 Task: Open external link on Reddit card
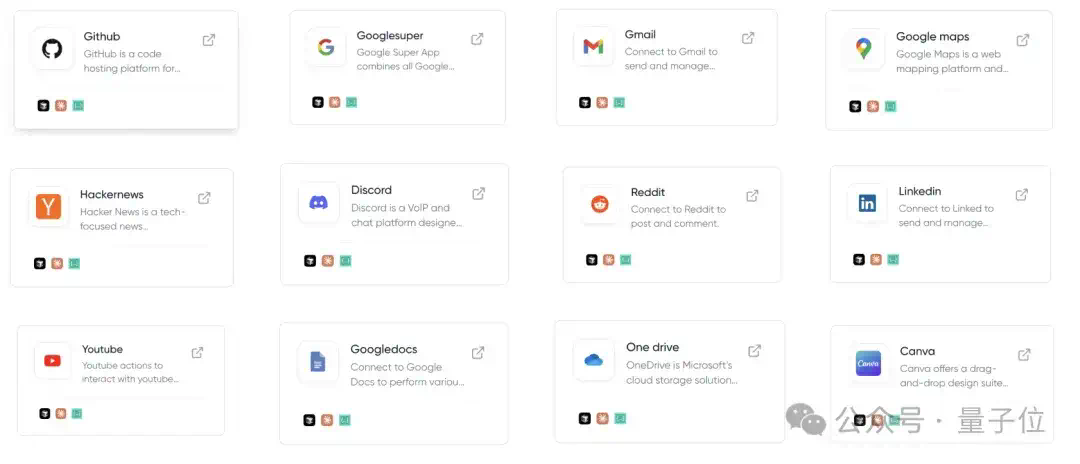coord(752,196)
